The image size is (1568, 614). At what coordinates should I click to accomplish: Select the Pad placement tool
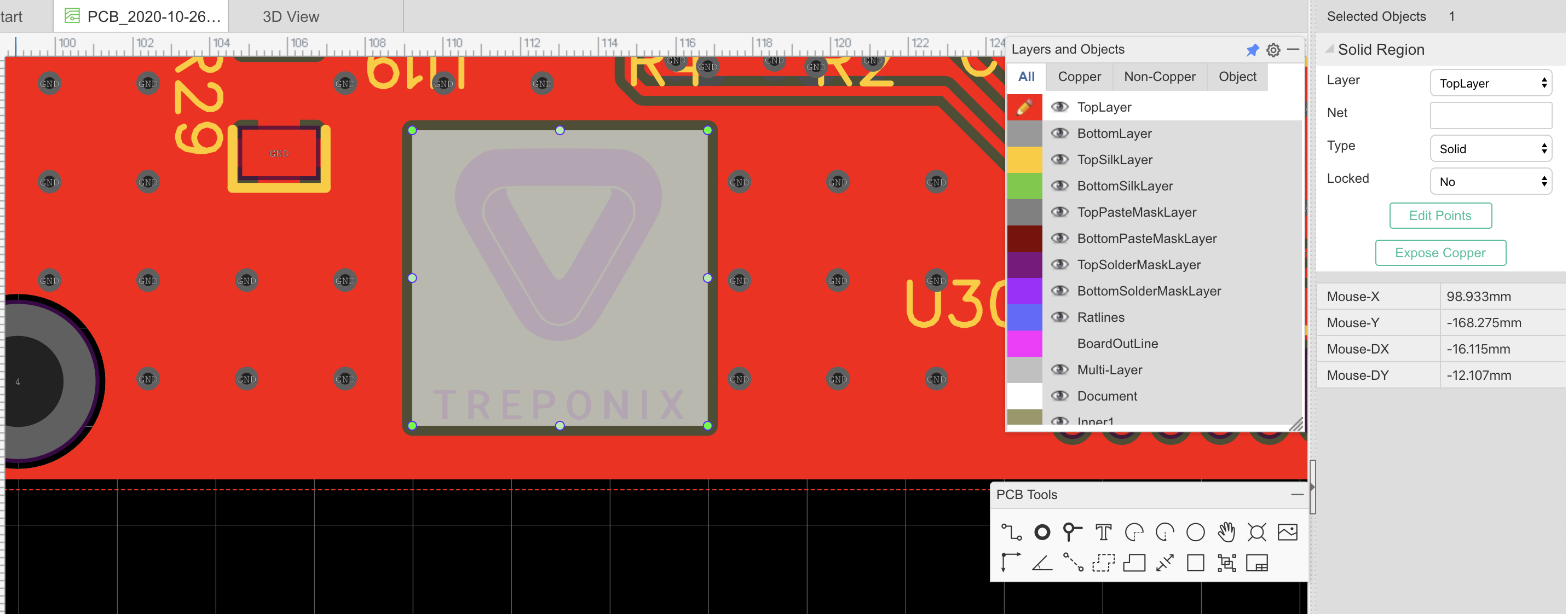tap(1042, 532)
